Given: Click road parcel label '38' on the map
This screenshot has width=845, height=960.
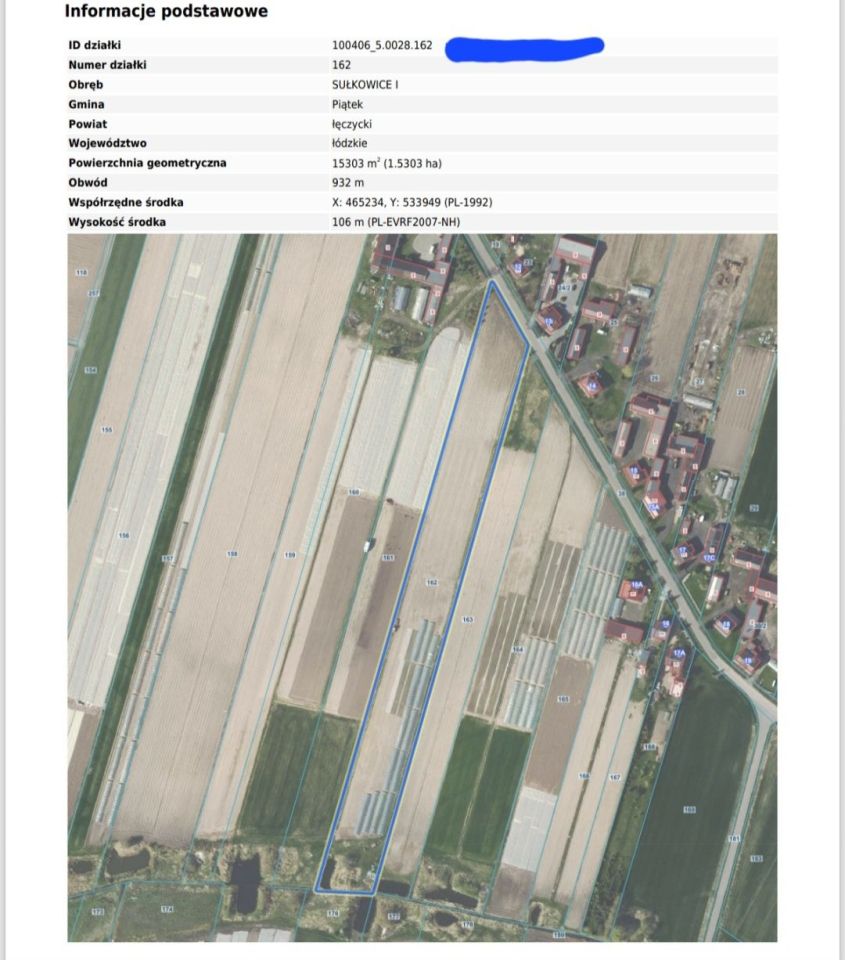Looking at the screenshot, I should click(622, 493).
